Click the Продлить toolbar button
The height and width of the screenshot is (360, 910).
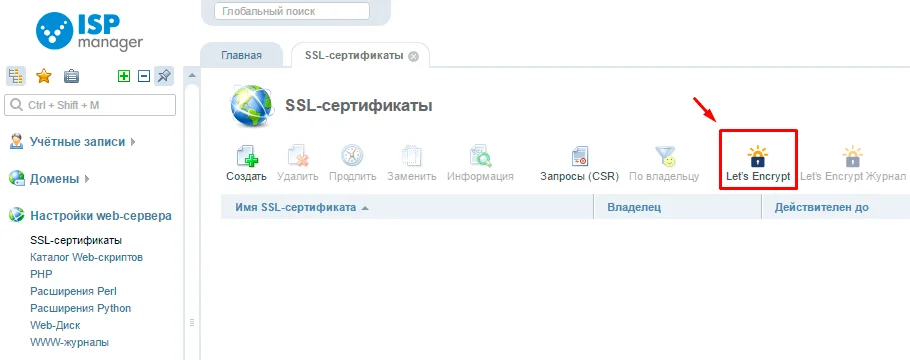tap(352, 164)
